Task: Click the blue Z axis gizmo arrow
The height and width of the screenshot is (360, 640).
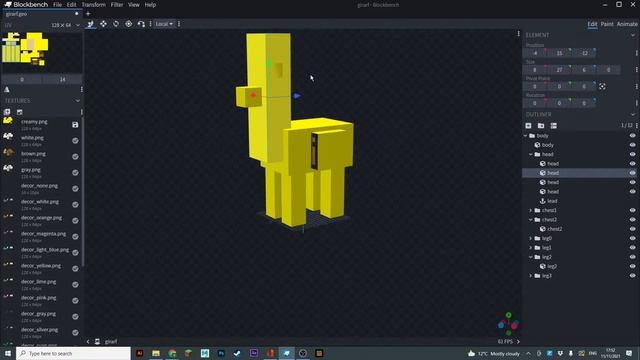Action: 297,96
